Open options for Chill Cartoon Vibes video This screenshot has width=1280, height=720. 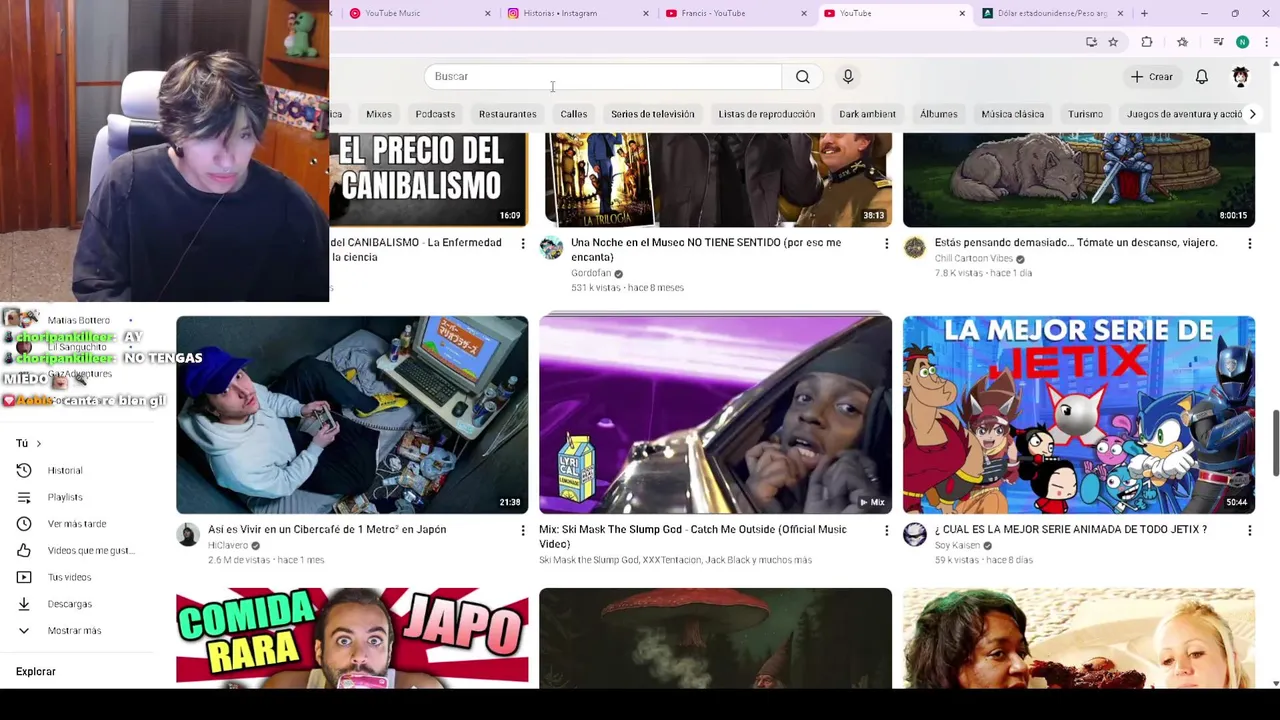click(x=1249, y=243)
